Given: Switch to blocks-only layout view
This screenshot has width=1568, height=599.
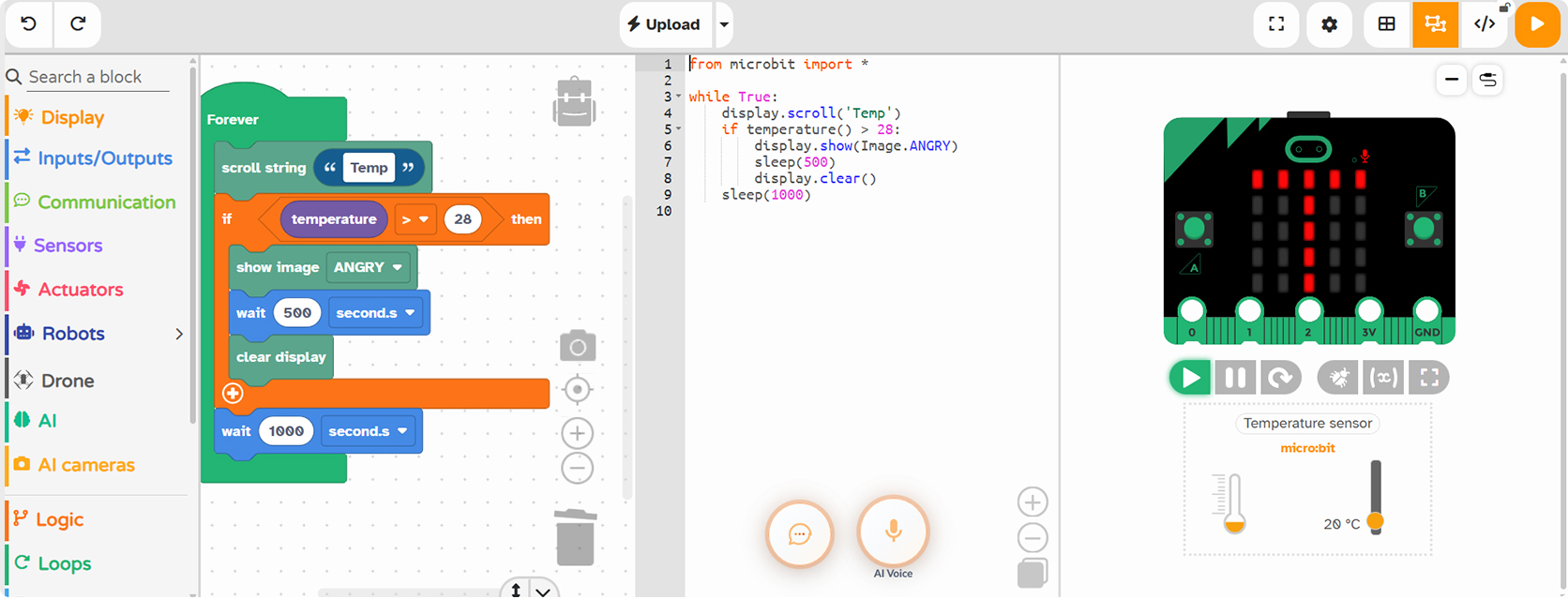Looking at the screenshot, I should coord(1387,24).
